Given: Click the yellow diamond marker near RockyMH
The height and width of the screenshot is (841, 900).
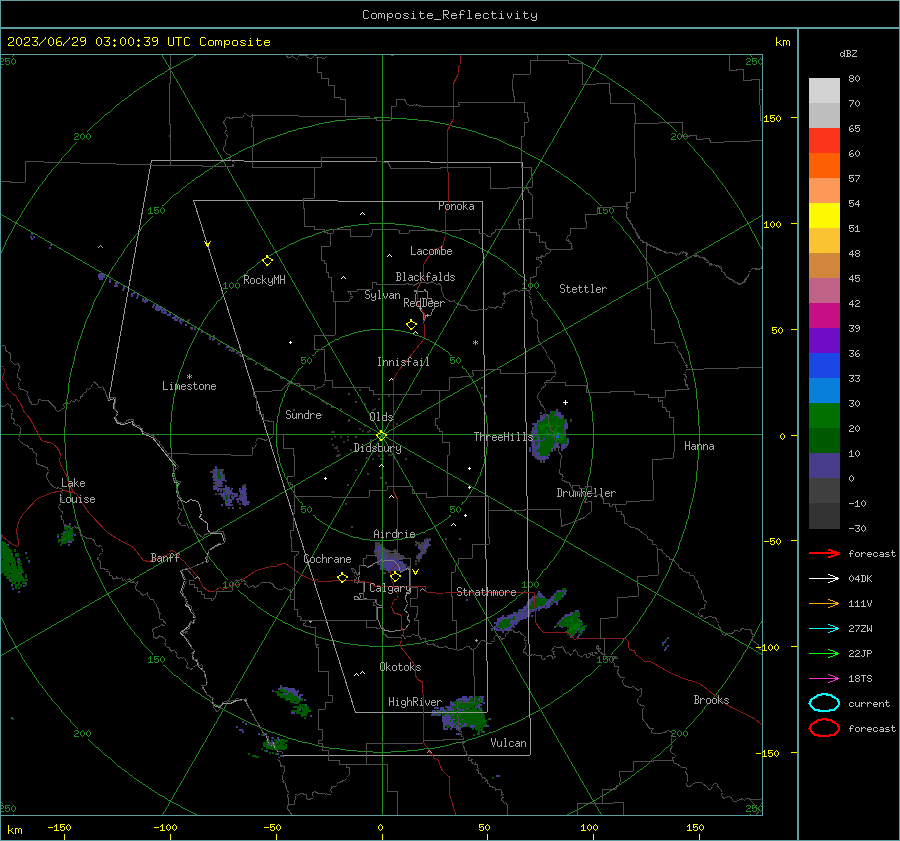Looking at the screenshot, I should (267, 261).
